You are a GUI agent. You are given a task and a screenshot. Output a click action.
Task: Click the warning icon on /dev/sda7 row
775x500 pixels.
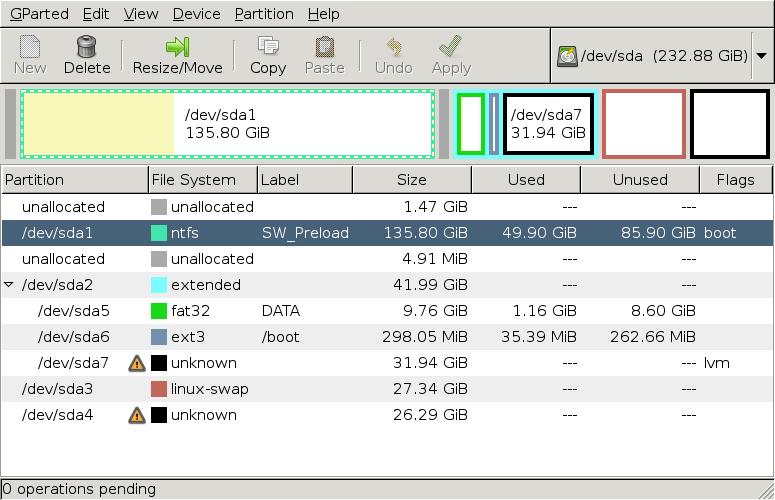click(137, 363)
